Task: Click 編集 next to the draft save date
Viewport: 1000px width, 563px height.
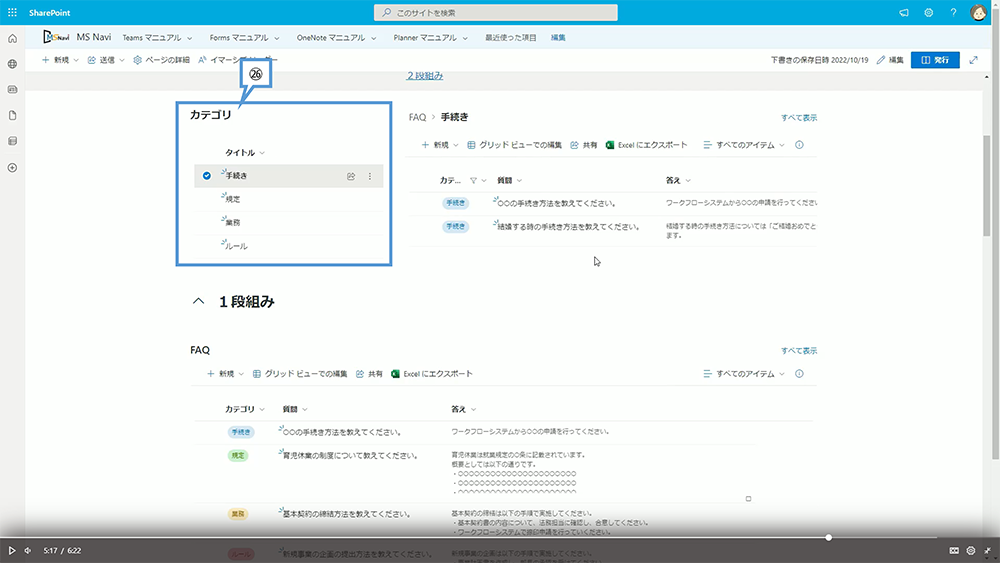Action: coord(890,60)
